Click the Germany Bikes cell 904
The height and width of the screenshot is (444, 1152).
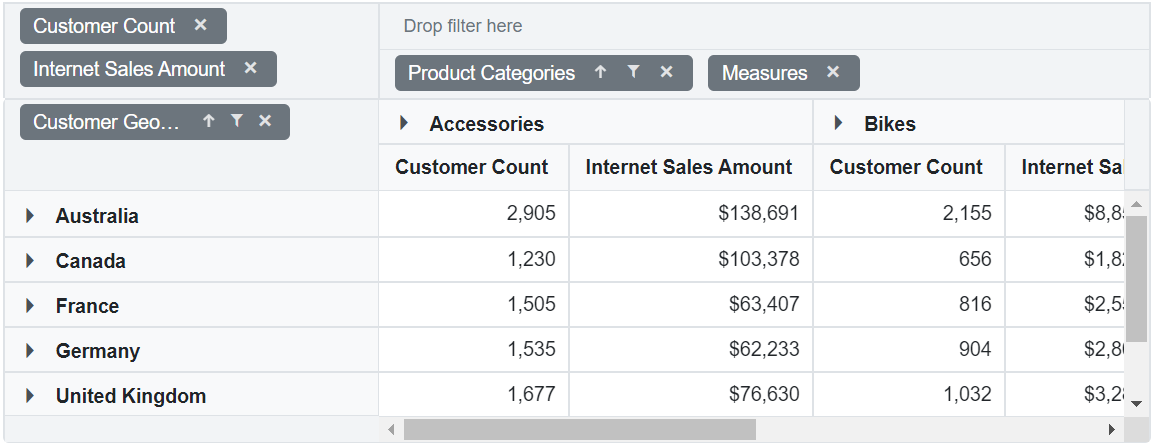[x=909, y=348]
